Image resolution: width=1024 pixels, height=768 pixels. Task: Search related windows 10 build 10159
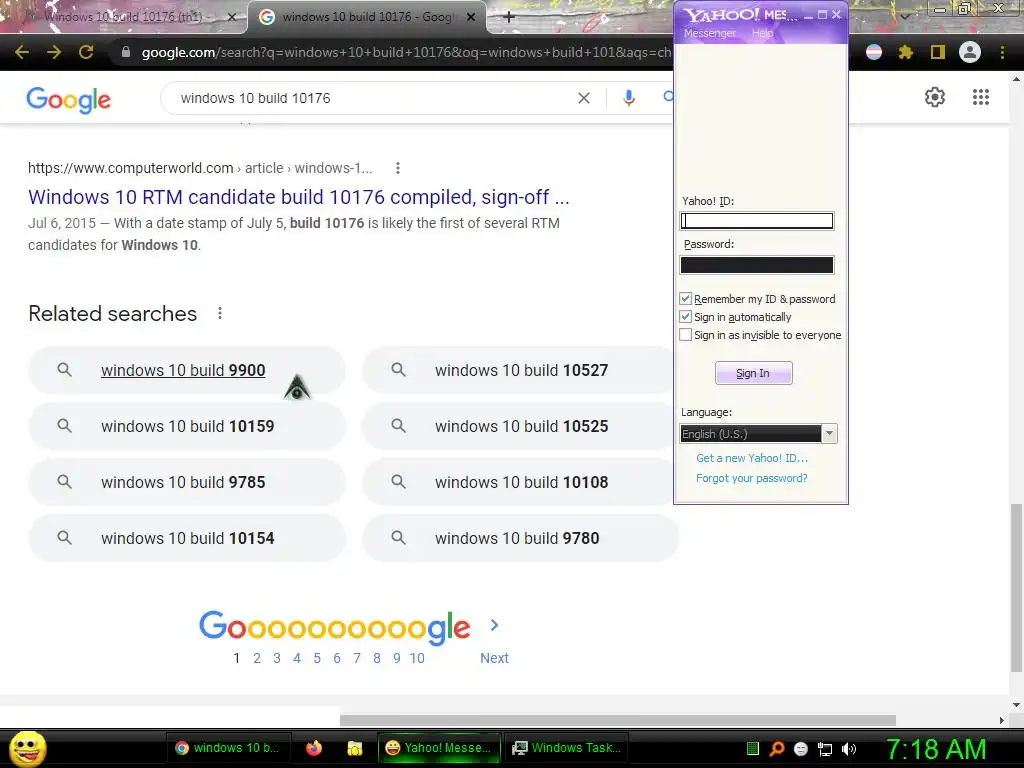(187, 426)
